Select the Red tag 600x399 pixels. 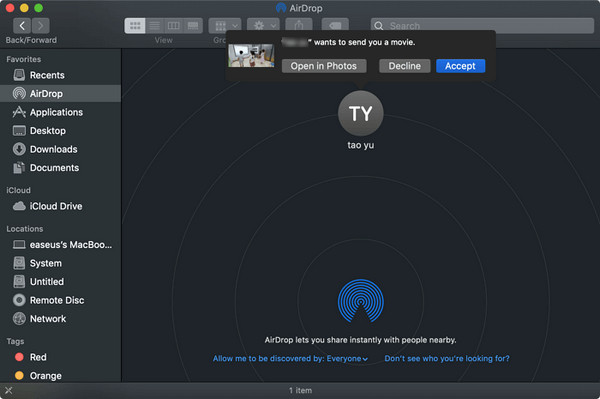pos(60,357)
